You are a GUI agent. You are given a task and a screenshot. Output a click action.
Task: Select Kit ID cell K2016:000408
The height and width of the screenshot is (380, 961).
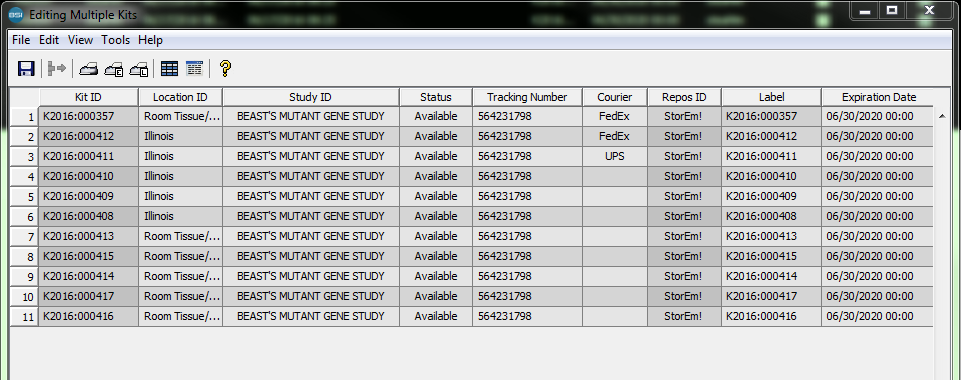point(88,216)
